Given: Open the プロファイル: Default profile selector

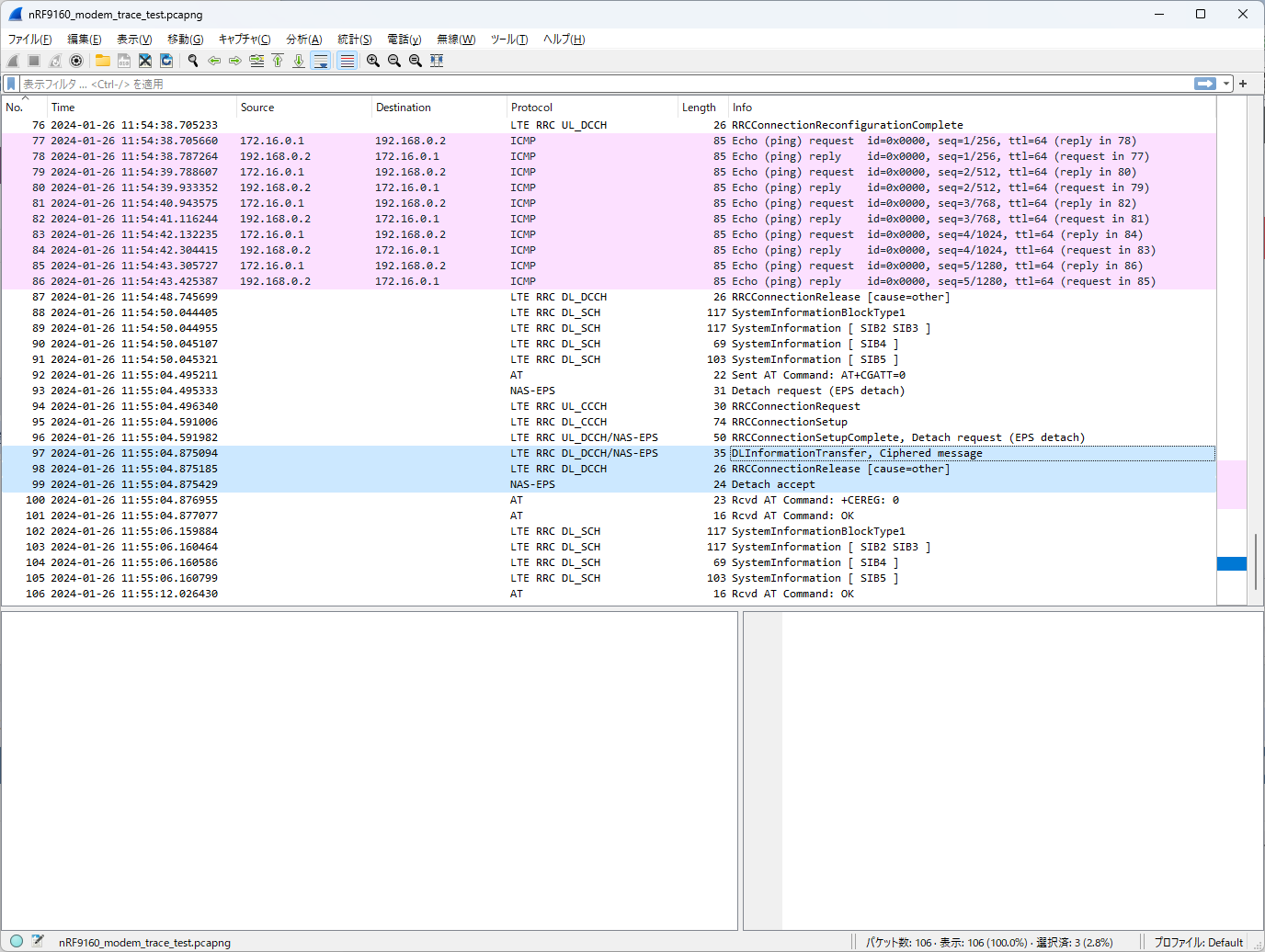Looking at the screenshot, I should pyautogui.click(x=1198, y=942).
